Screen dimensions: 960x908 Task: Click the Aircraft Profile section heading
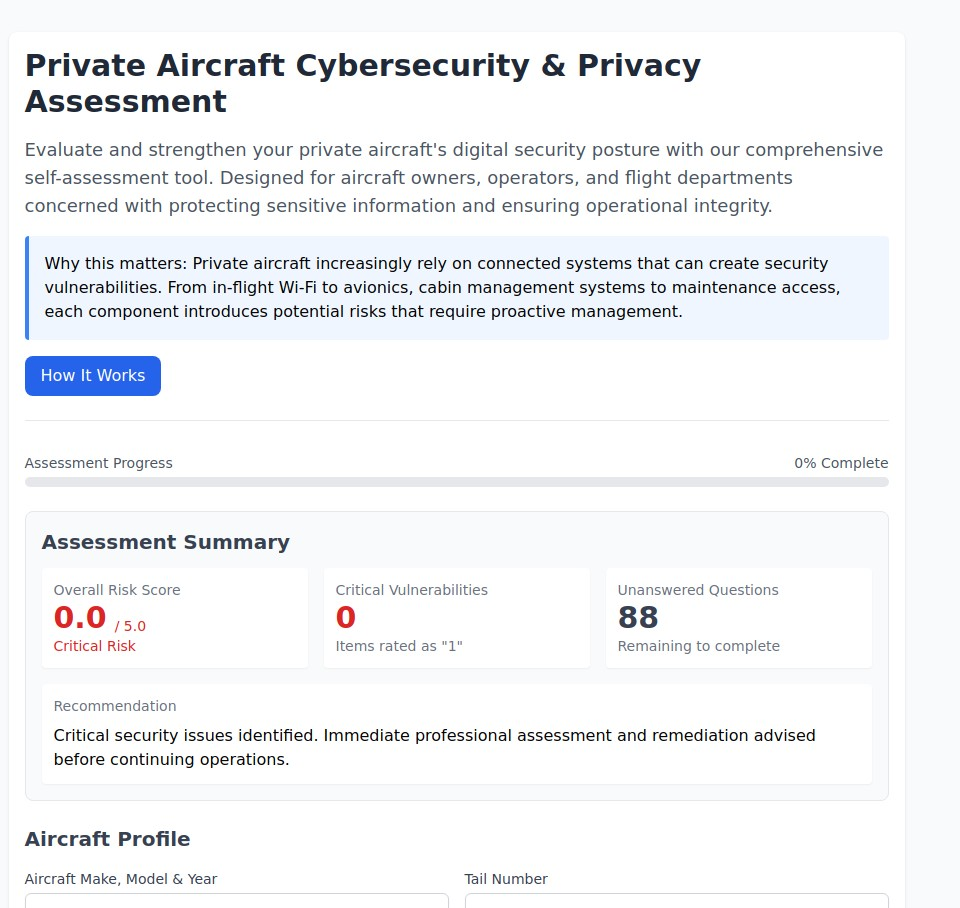108,839
